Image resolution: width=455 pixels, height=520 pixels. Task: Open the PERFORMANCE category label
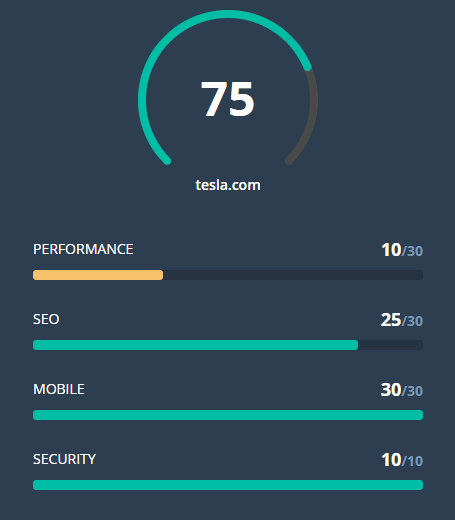point(83,249)
